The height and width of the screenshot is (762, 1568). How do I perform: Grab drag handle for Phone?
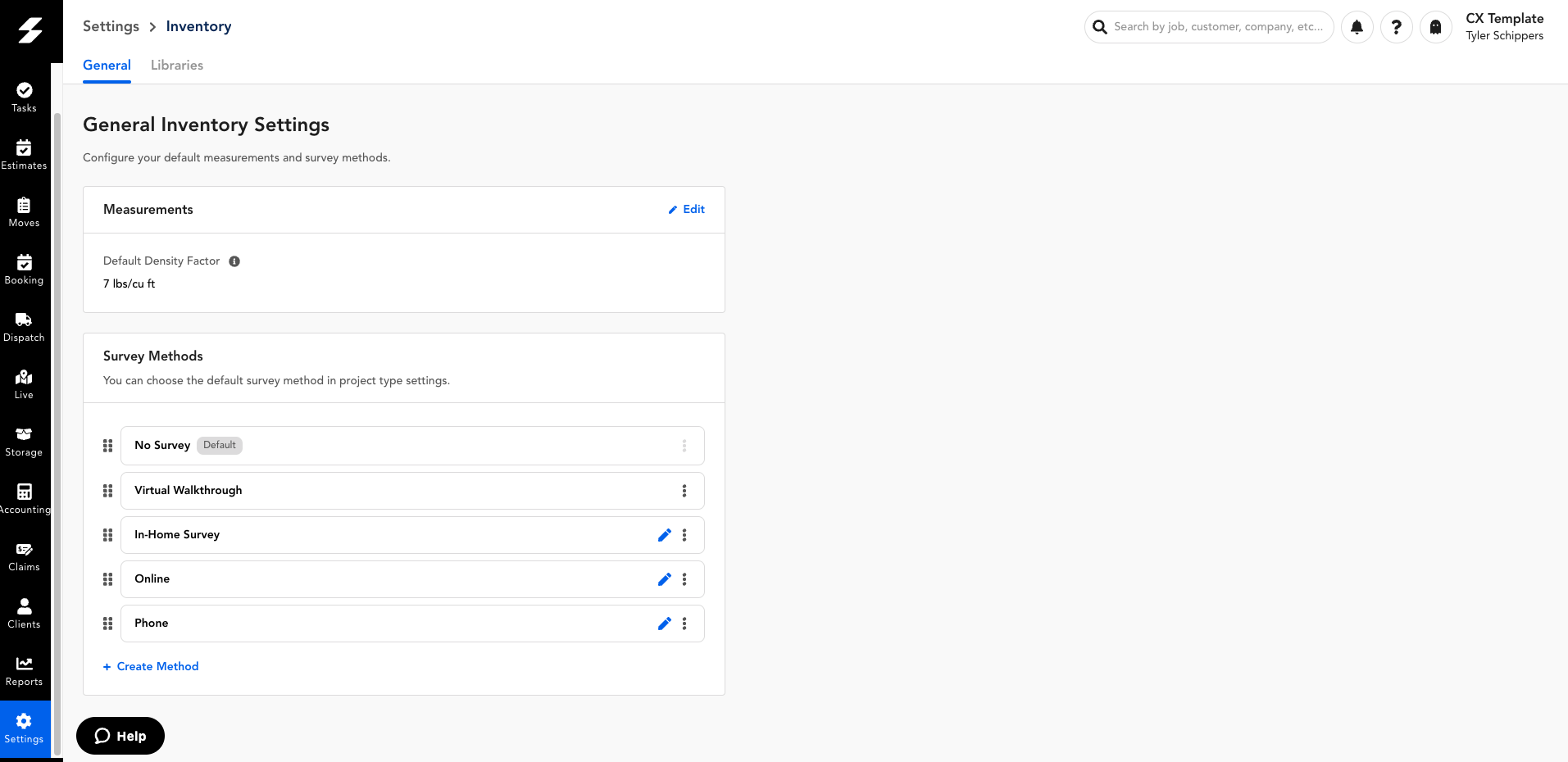coord(107,624)
